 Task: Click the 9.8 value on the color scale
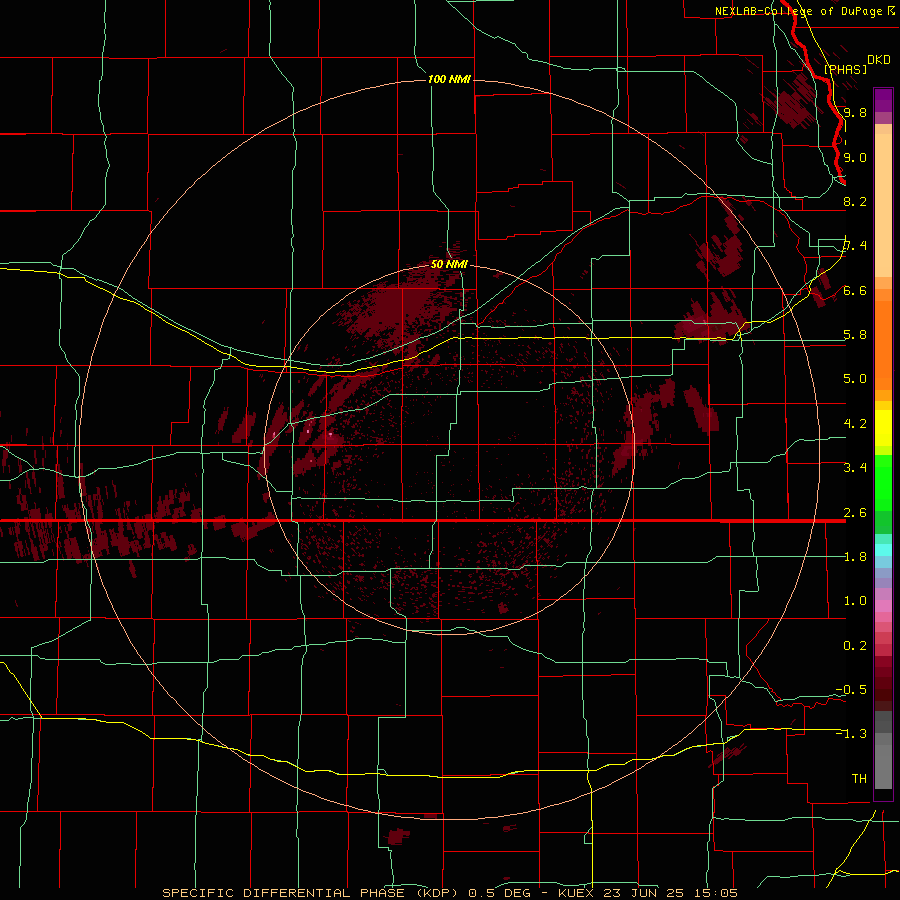pos(855,112)
